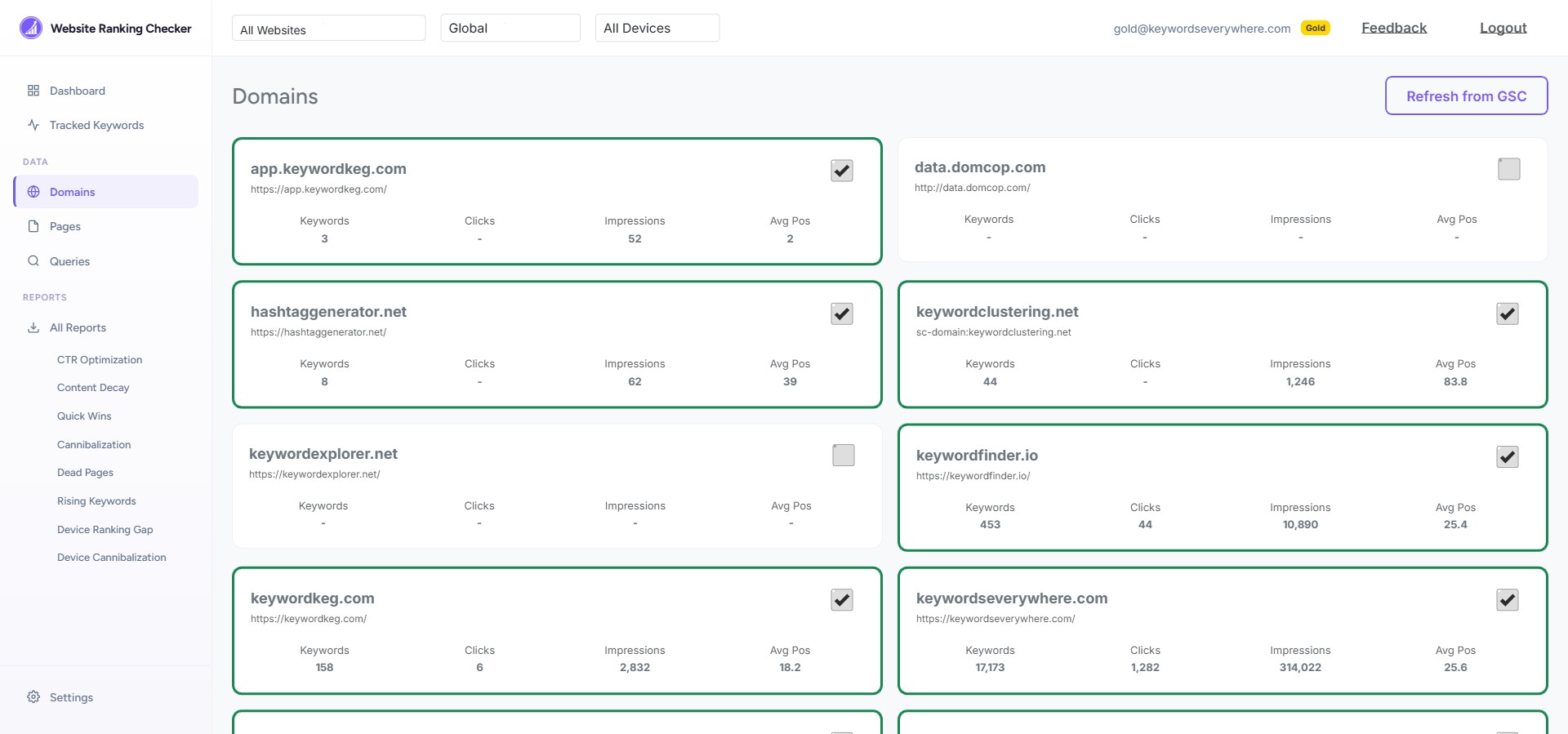Click sc-domain:keywordclustering.net text
The image size is (1568, 734).
pos(993,332)
